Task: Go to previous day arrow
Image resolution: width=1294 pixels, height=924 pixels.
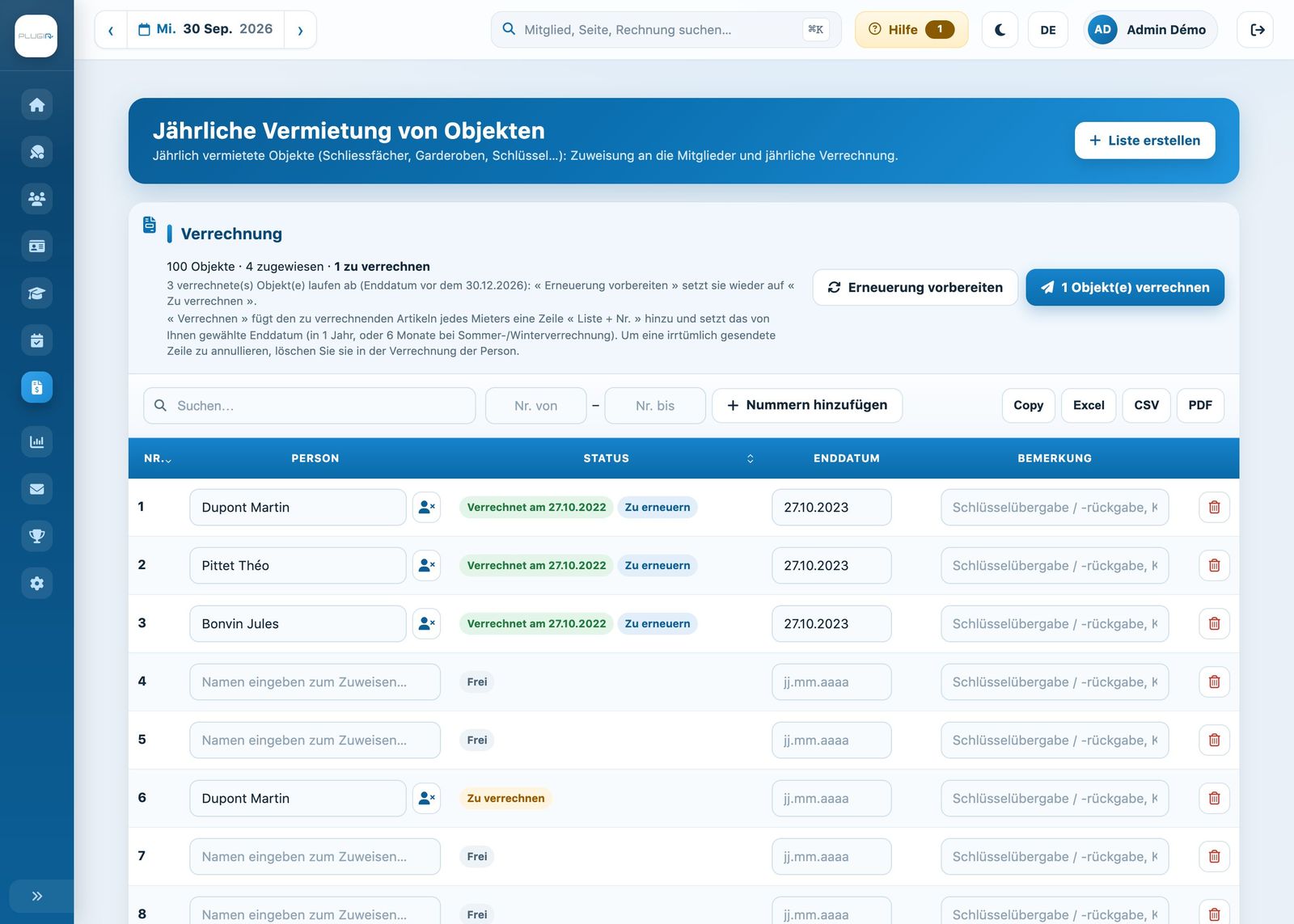Action: (x=111, y=30)
